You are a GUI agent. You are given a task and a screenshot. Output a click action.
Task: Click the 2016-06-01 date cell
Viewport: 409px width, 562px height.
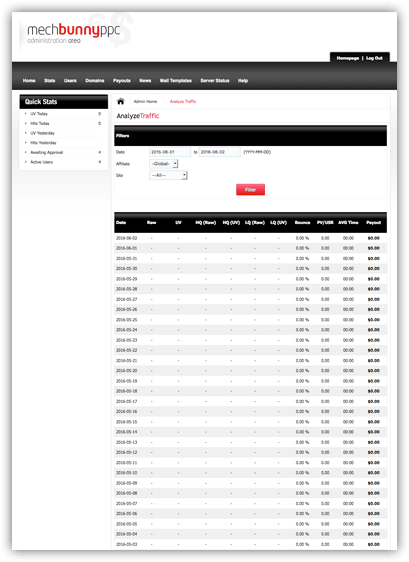point(127,248)
